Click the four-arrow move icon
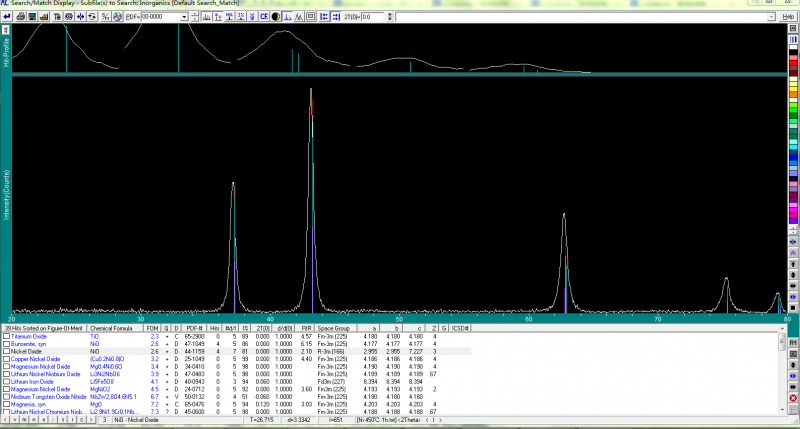This screenshot has width=800, height=429. [x=80, y=17]
